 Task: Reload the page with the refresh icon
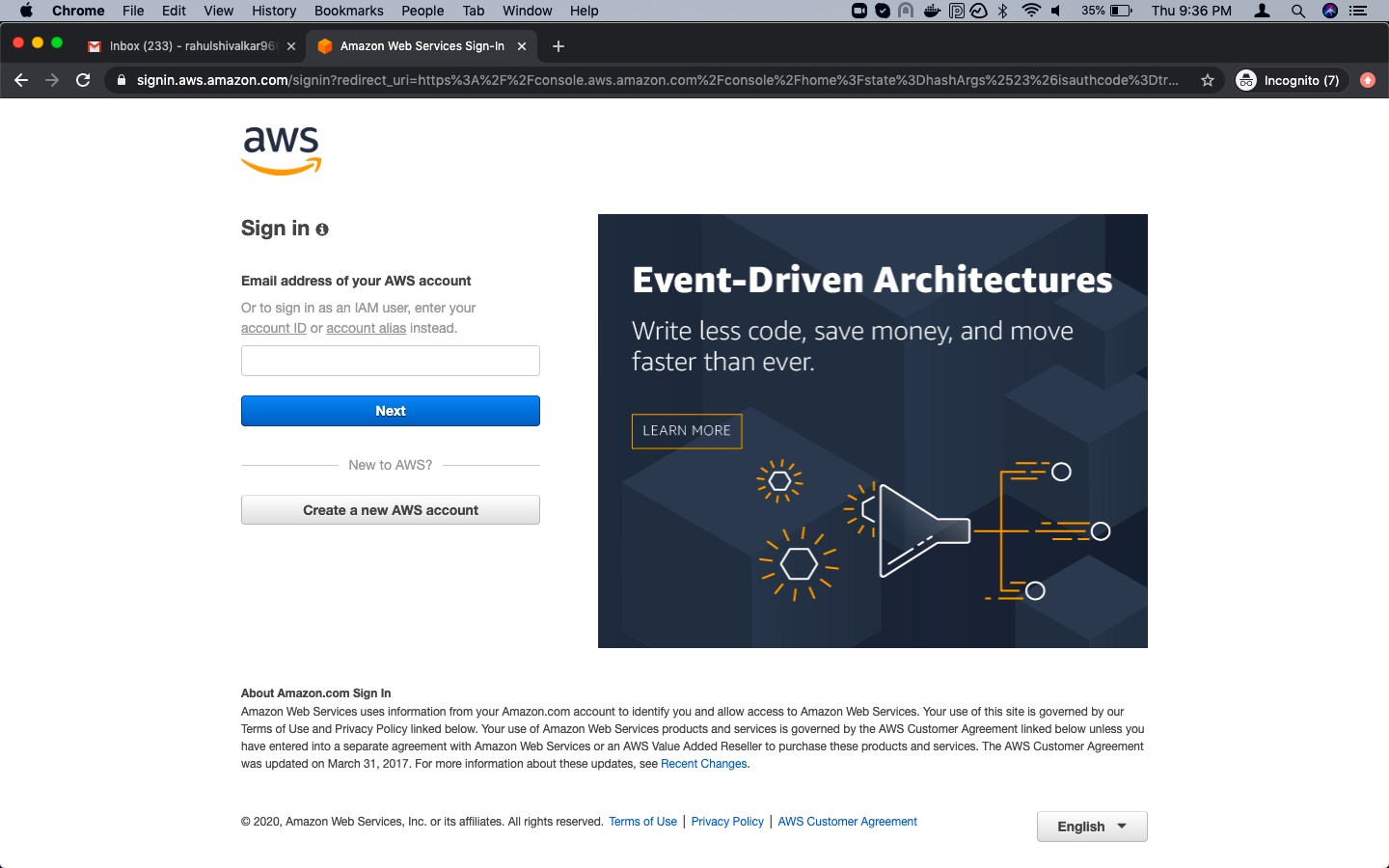click(x=83, y=80)
